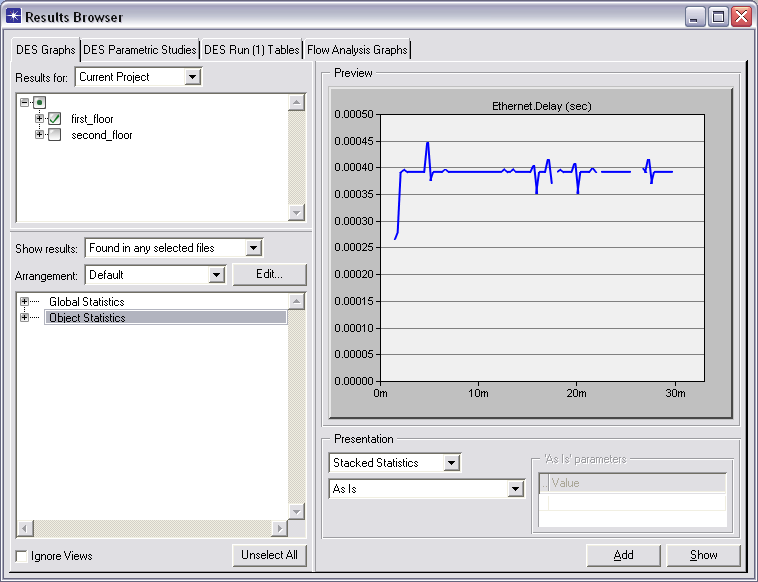
Task: Switch to Flow Analysis Graphs tab
Action: [357, 50]
